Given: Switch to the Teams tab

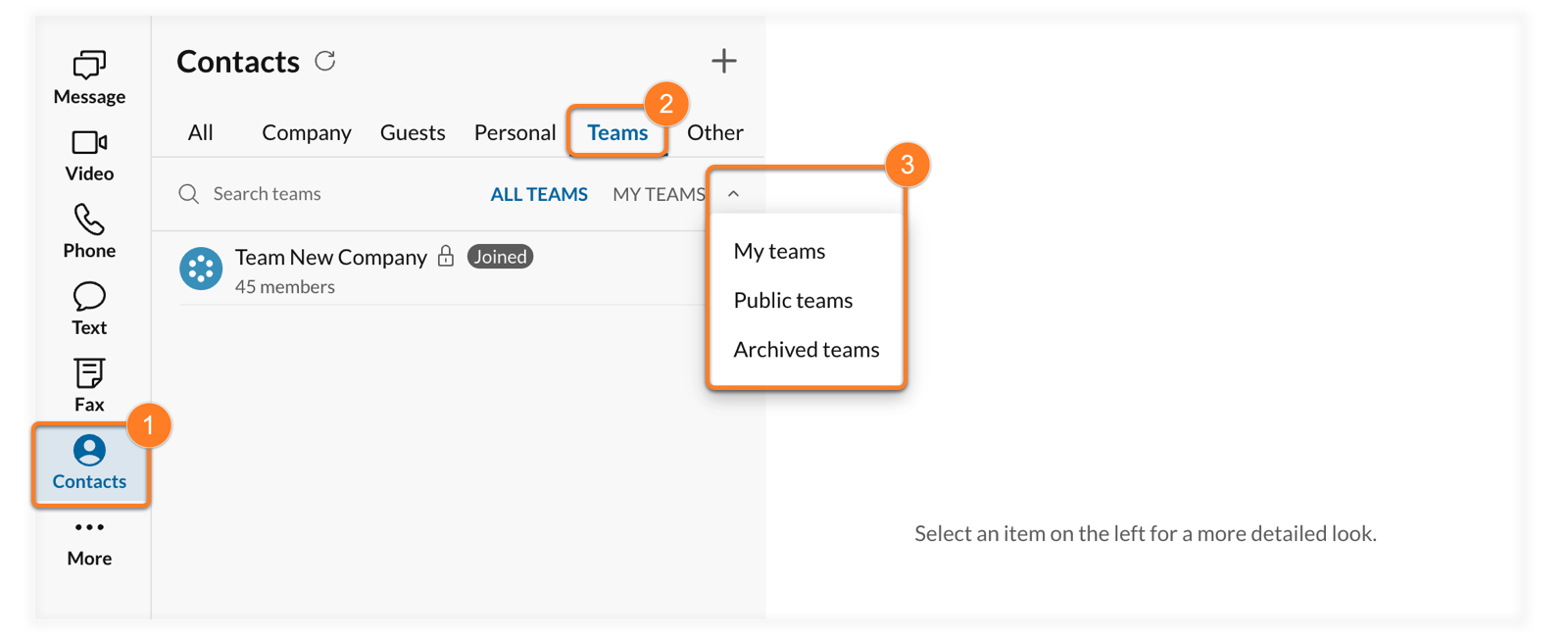Looking at the screenshot, I should (x=617, y=132).
